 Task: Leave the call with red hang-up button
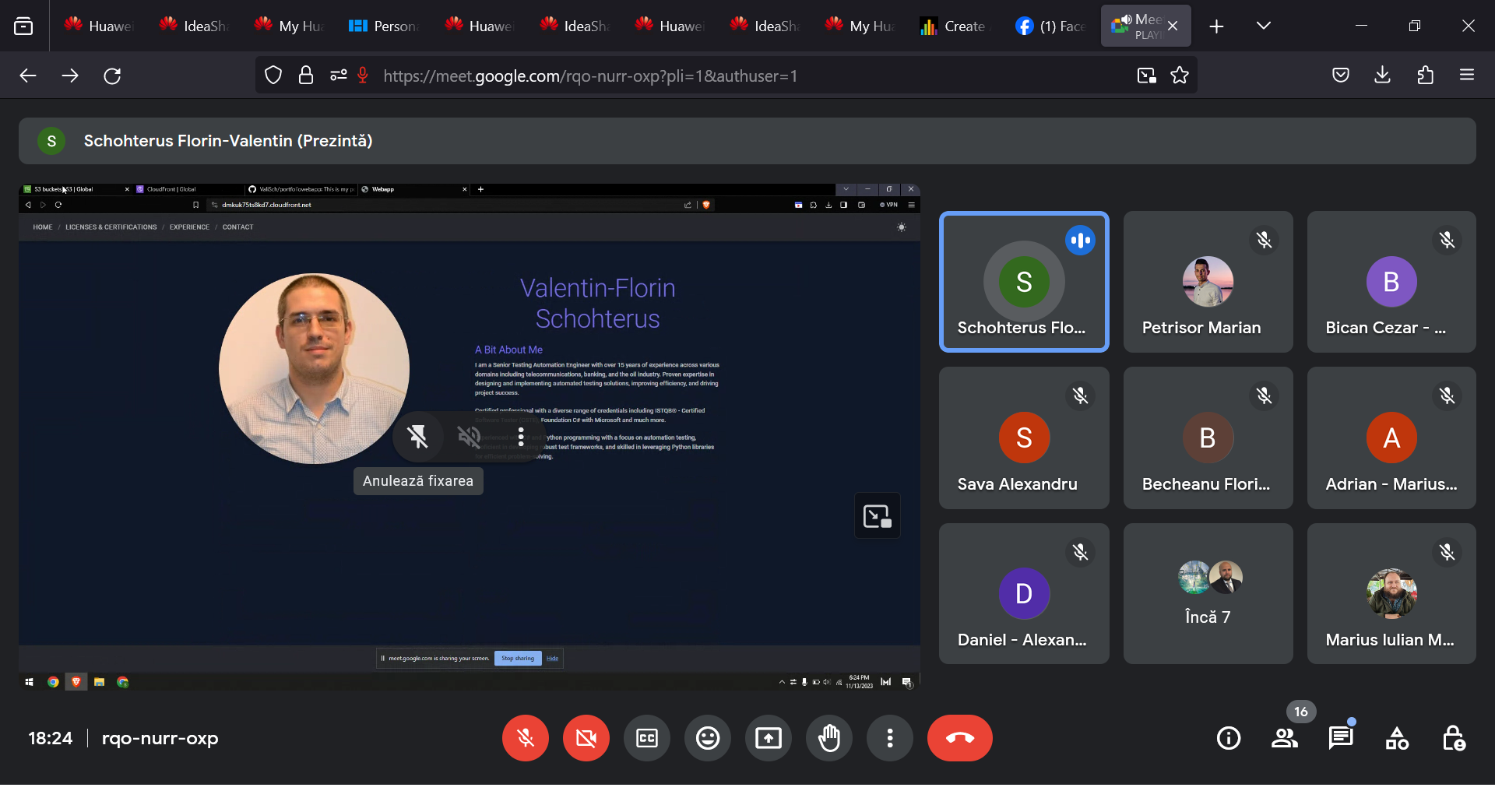point(959,738)
